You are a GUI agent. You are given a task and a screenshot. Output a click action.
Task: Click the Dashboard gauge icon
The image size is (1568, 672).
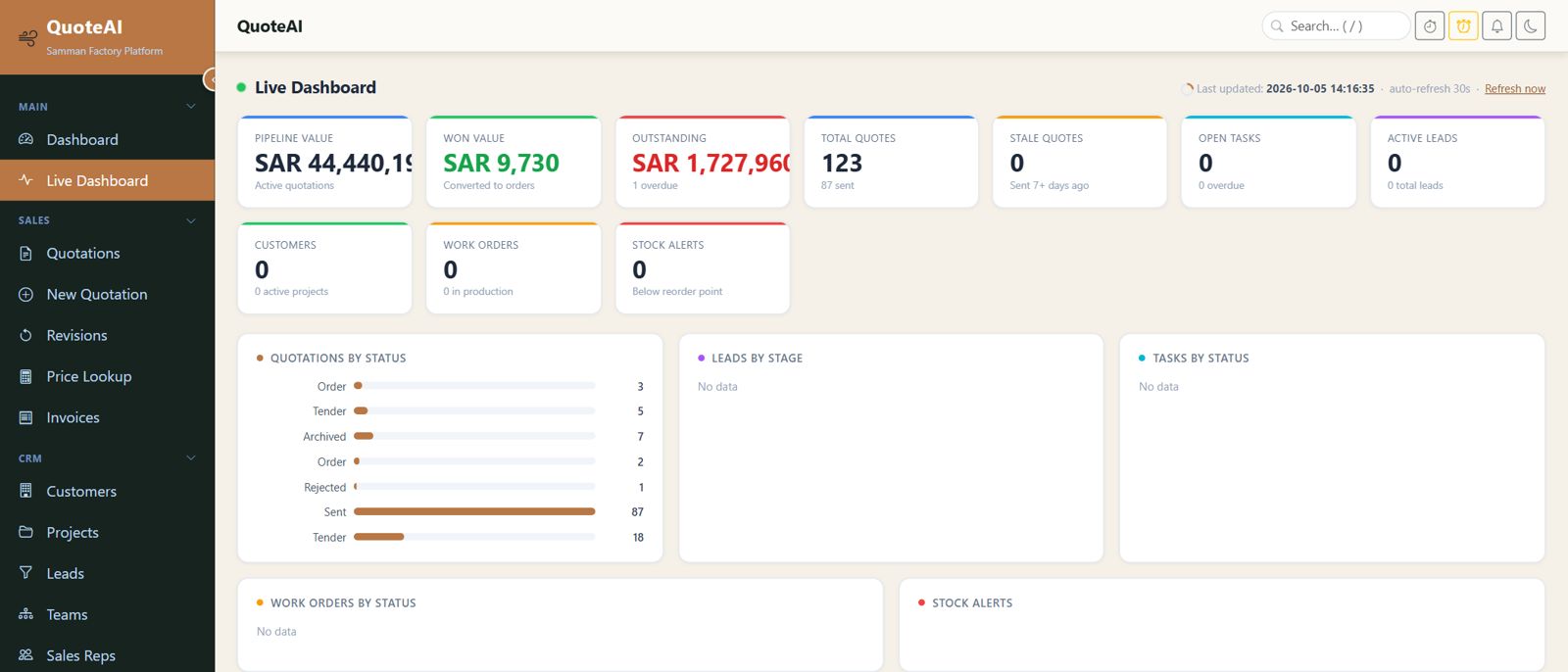(x=26, y=139)
